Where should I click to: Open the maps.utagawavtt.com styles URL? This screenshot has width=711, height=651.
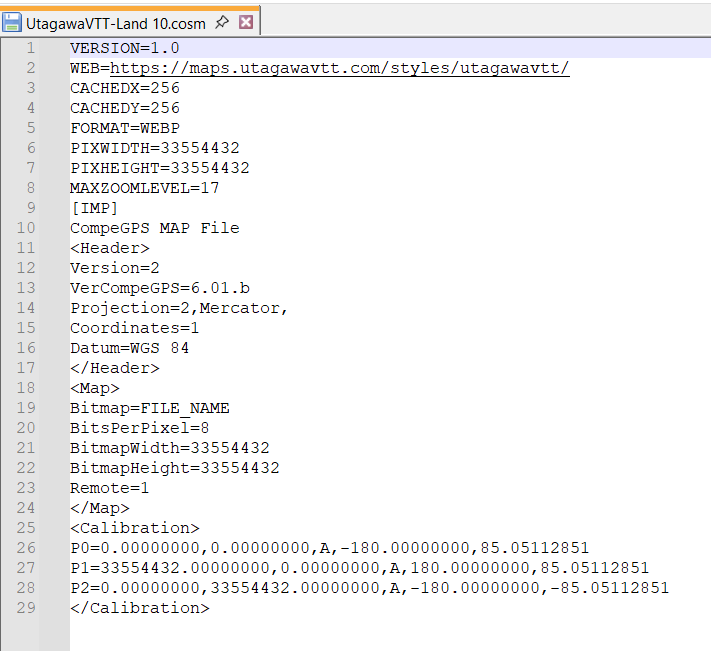click(x=340, y=68)
